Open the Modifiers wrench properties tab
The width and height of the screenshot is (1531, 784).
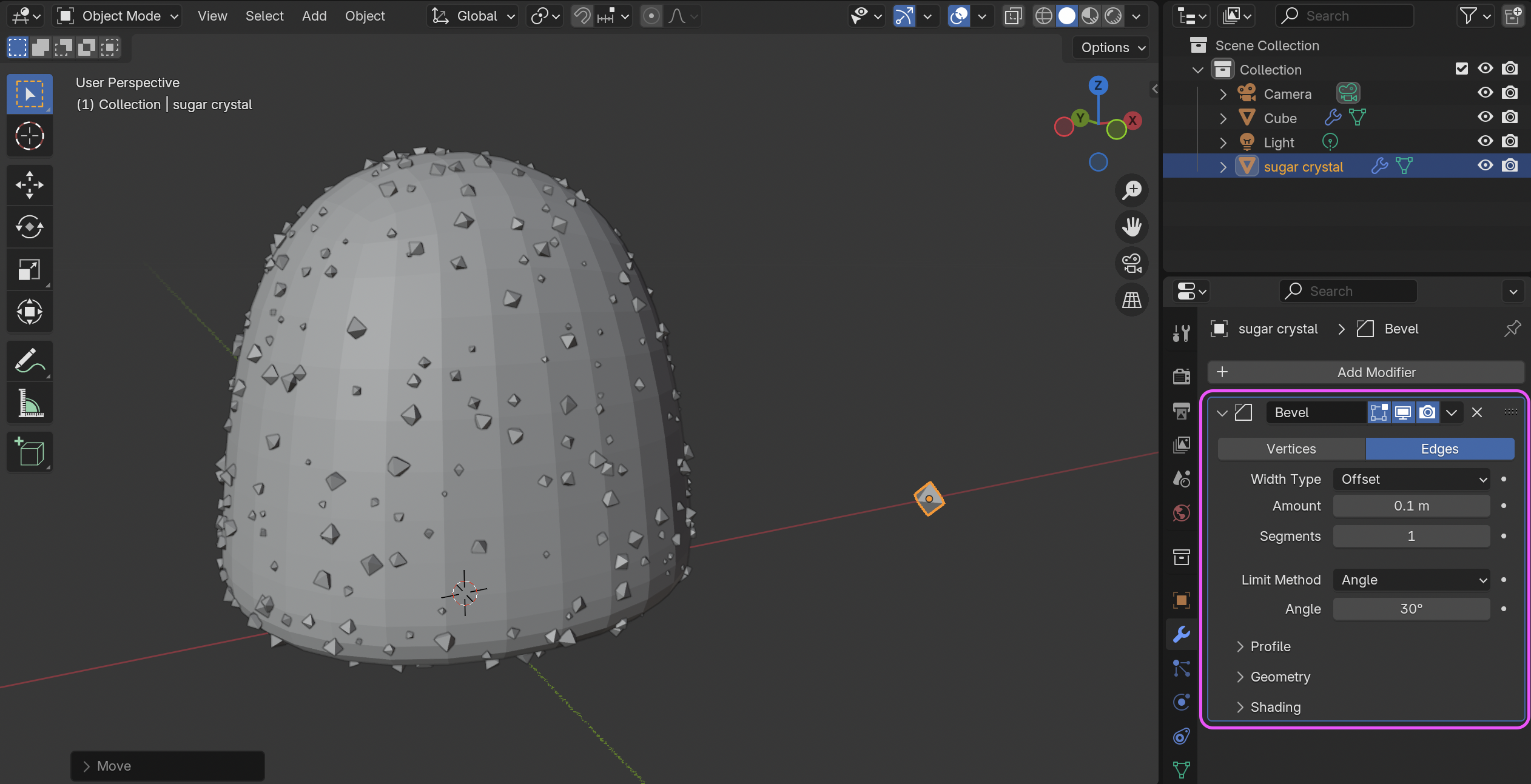[x=1181, y=635]
